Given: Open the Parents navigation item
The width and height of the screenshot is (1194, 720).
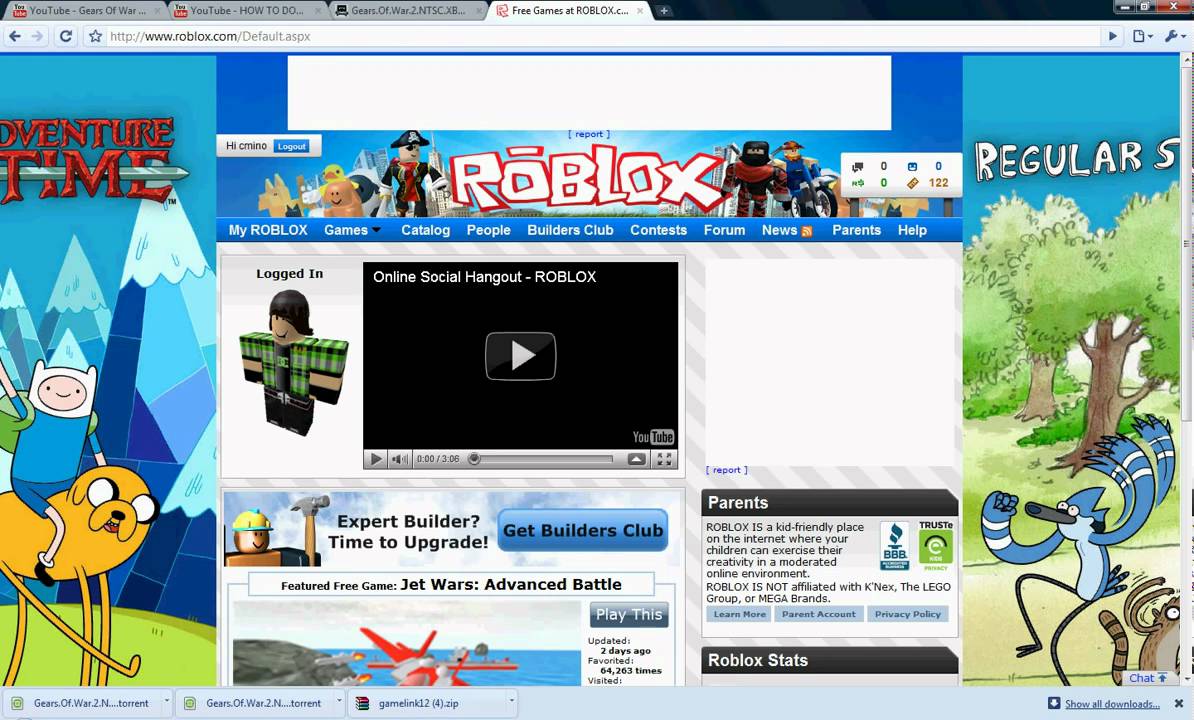Looking at the screenshot, I should (857, 230).
